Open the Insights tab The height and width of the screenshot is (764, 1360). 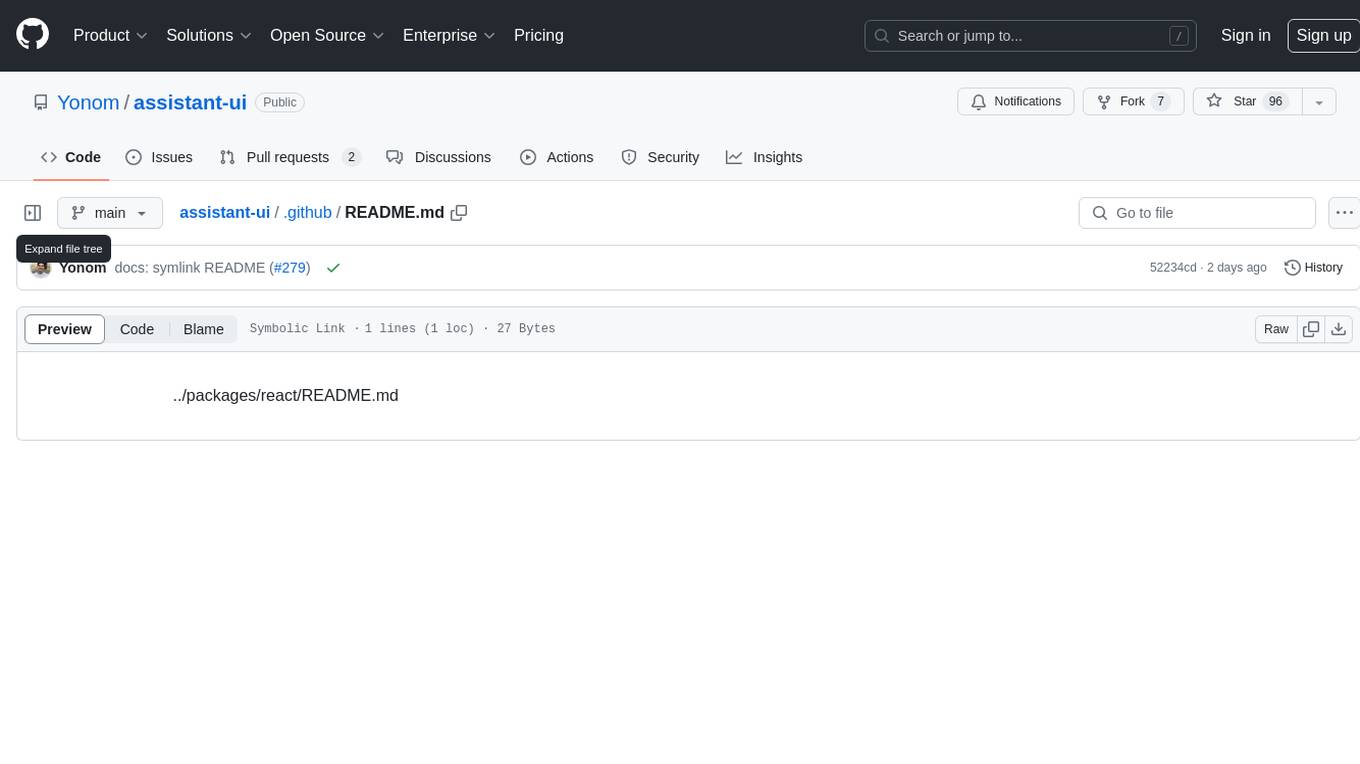tap(764, 157)
